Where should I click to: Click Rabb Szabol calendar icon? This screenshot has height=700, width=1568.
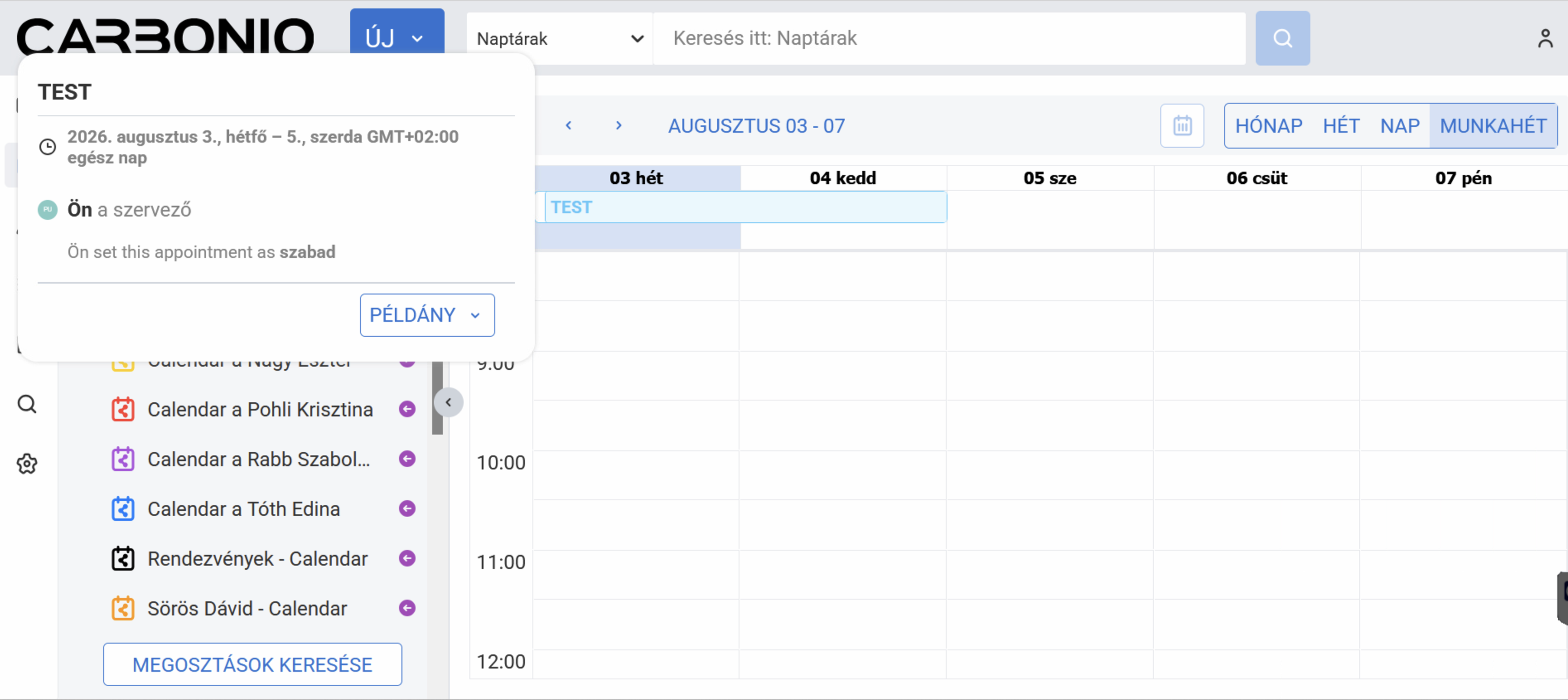point(122,459)
